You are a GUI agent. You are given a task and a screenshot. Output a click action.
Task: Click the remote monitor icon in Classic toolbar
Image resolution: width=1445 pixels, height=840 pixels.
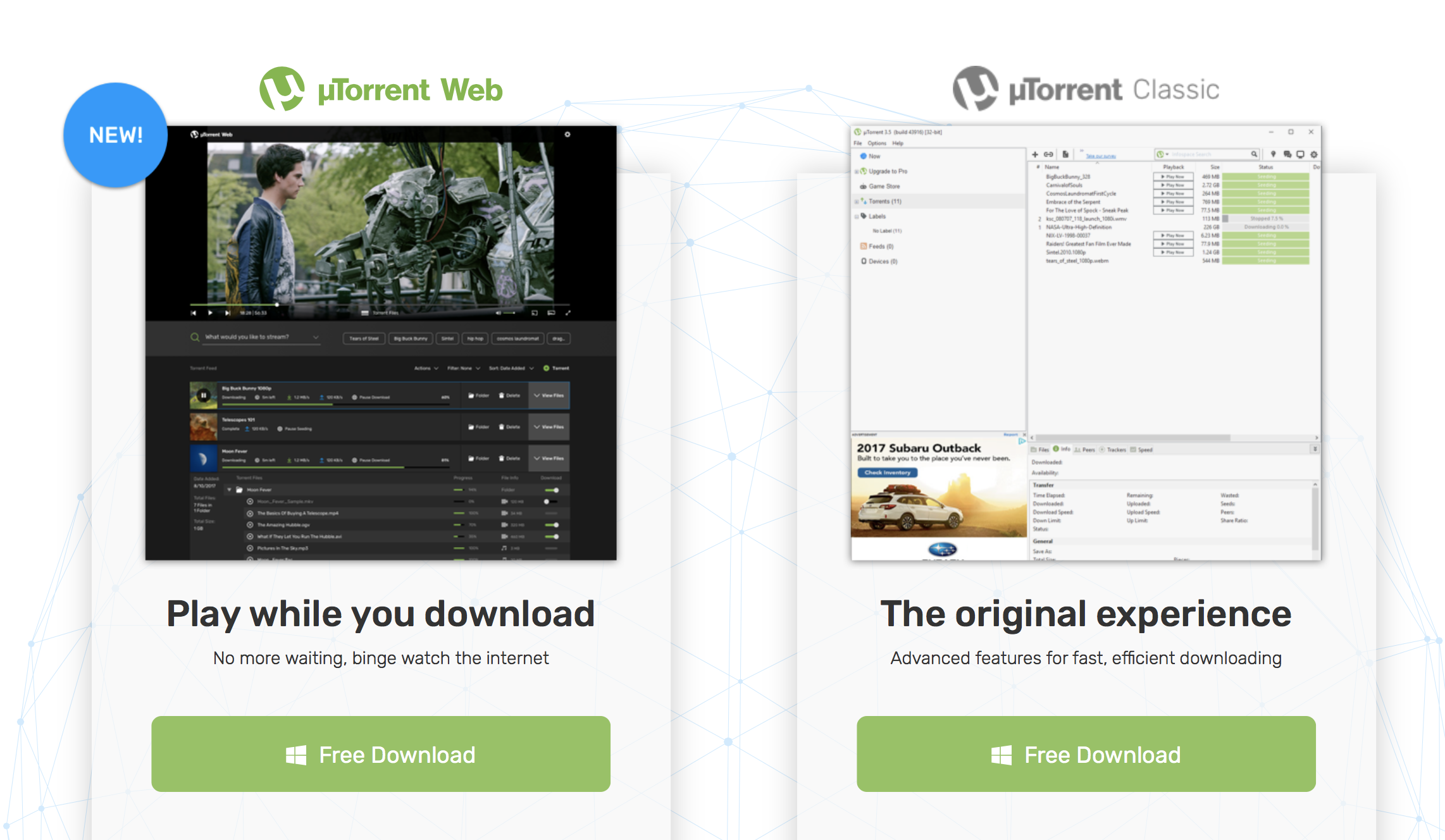pos(1301,154)
